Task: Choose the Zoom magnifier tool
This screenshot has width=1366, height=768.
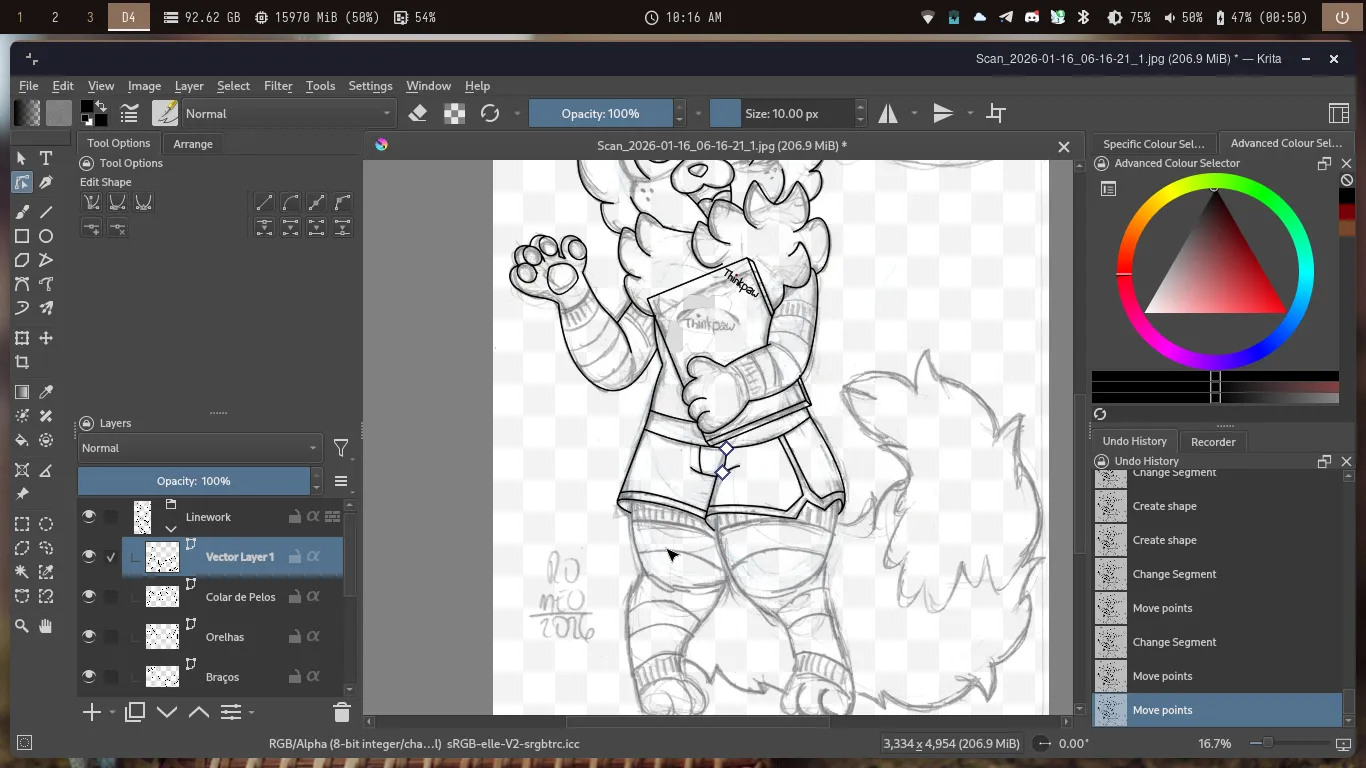Action: [22, 626]
